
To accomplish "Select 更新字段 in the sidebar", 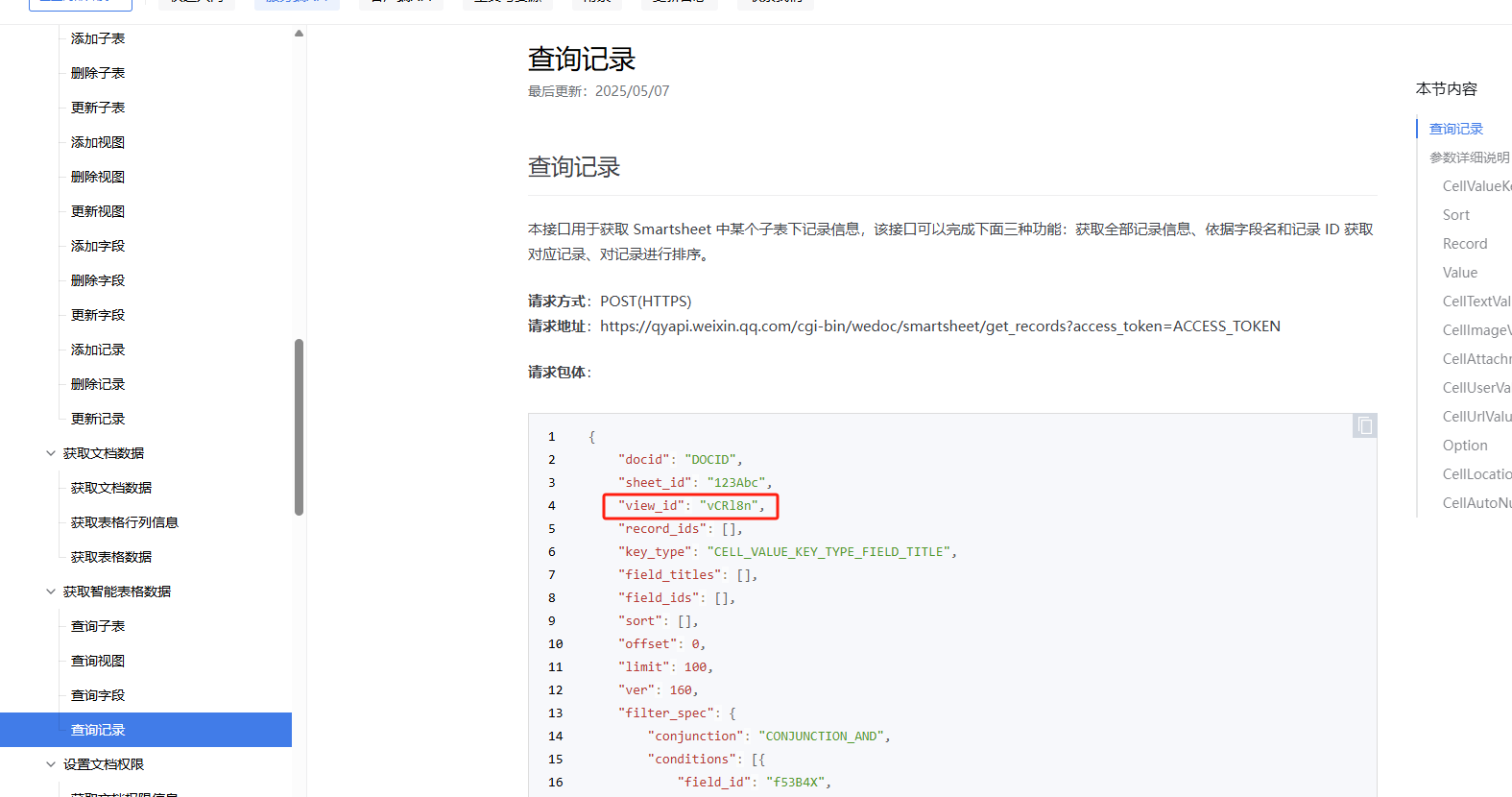I will pyautogui.click(x=98, y=315).
